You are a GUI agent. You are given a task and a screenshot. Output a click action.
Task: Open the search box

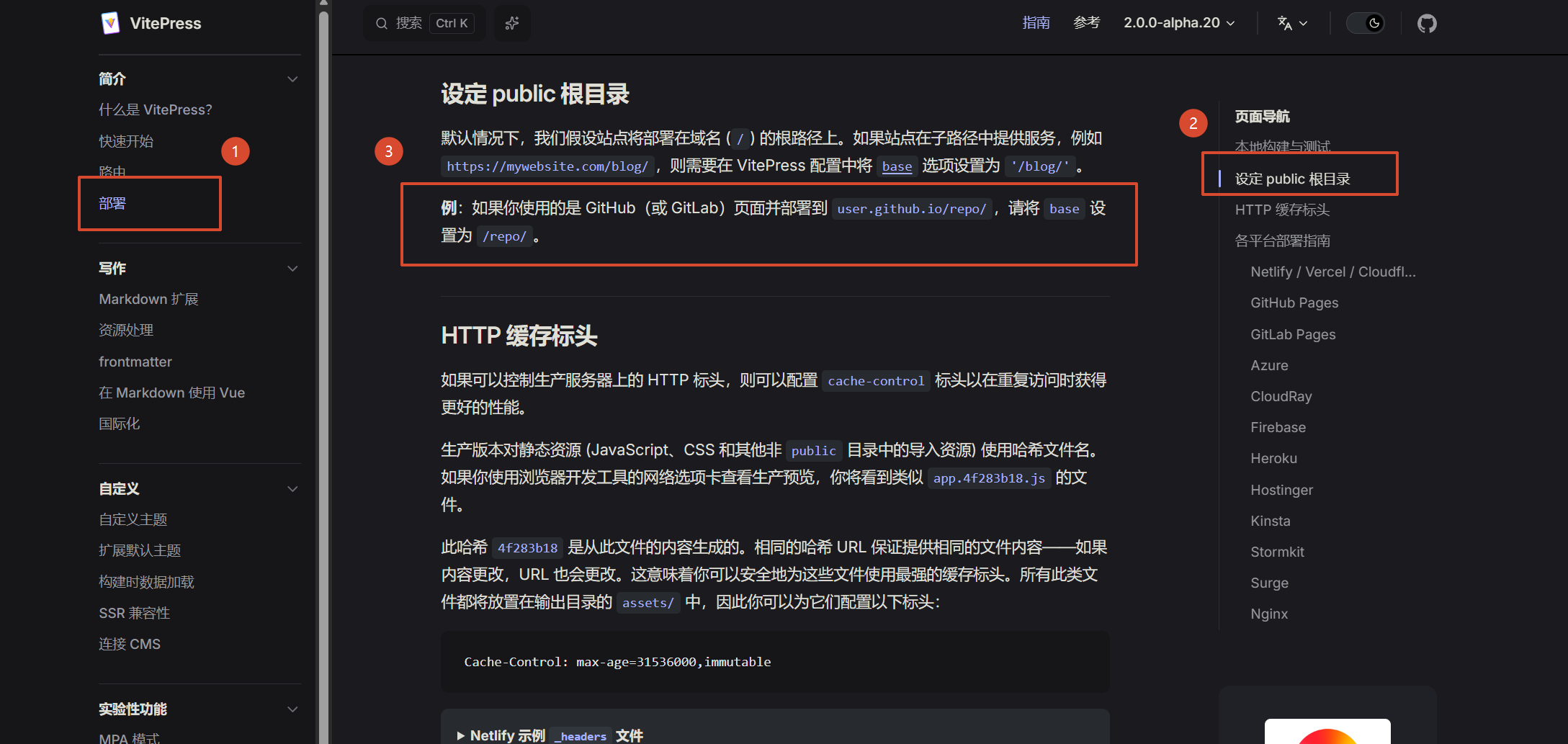point(424,23)
